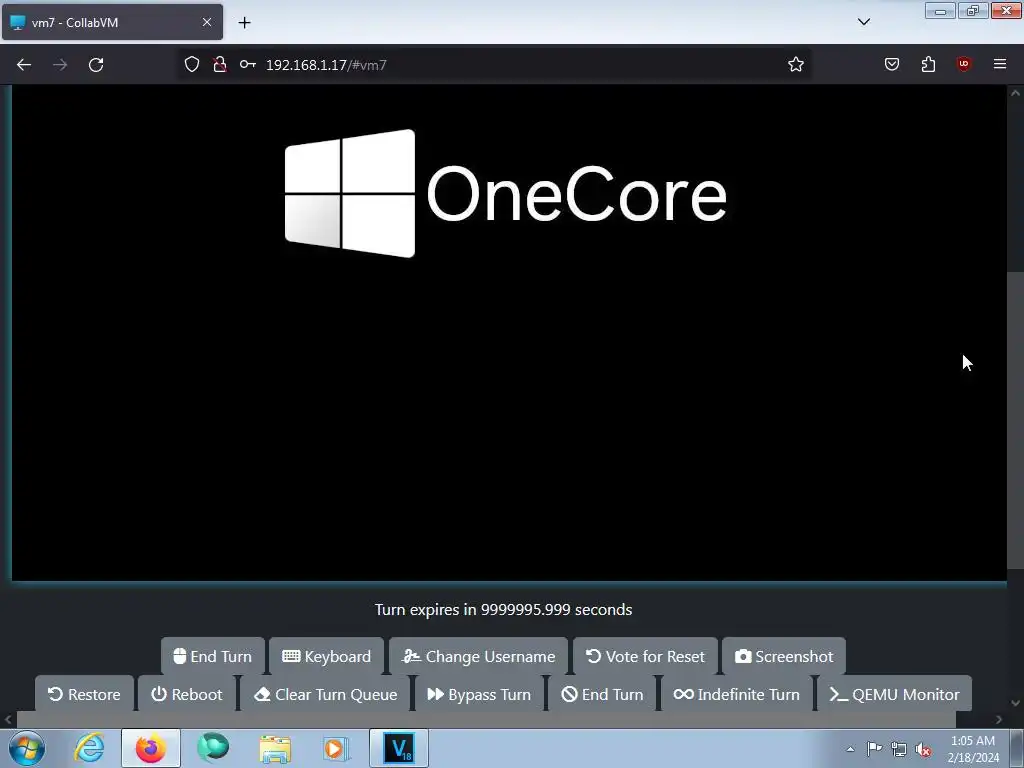Show hidden system tray icons
The width and height of the screenshot is (1024, 768).
click(x=850, y=749)
